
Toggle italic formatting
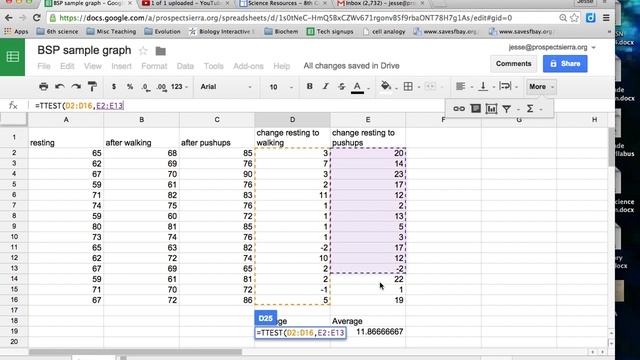pos(325,87)
